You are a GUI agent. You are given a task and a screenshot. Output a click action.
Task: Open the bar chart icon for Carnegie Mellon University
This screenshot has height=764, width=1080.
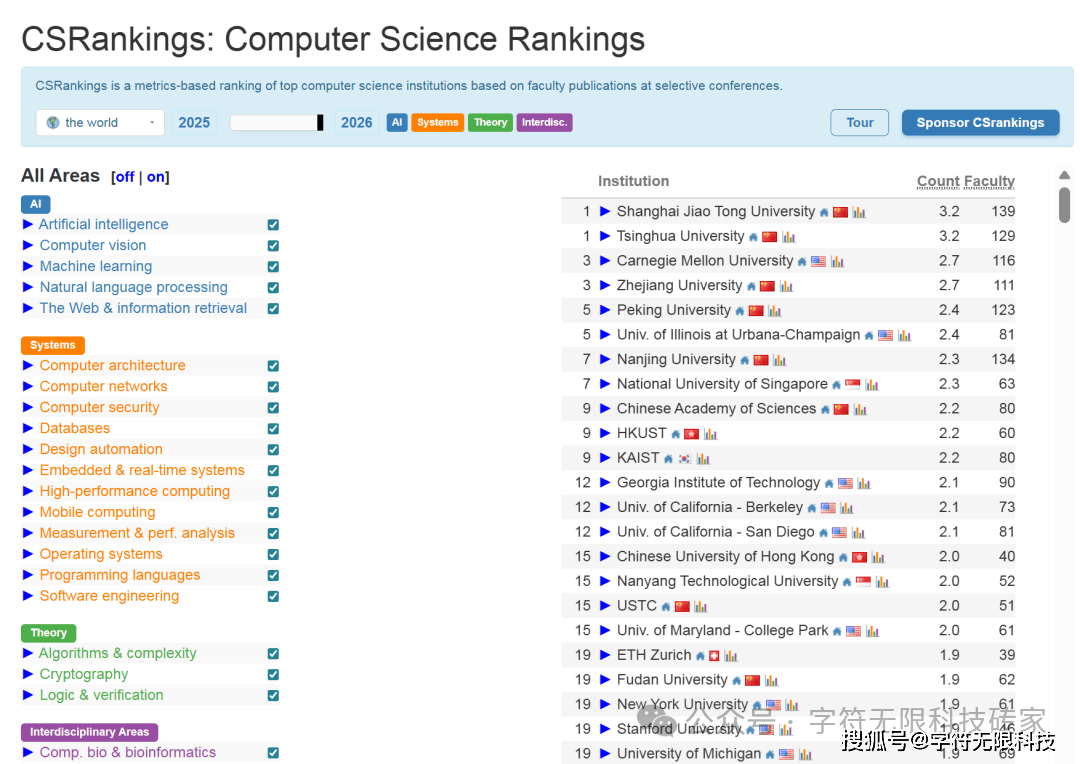tap(837, 262)
